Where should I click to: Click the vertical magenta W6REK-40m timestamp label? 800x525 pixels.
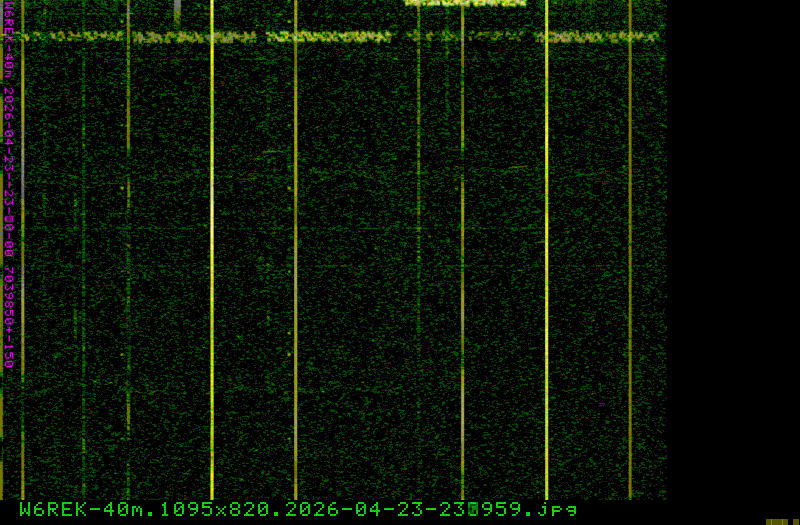[x=9, y=184]
